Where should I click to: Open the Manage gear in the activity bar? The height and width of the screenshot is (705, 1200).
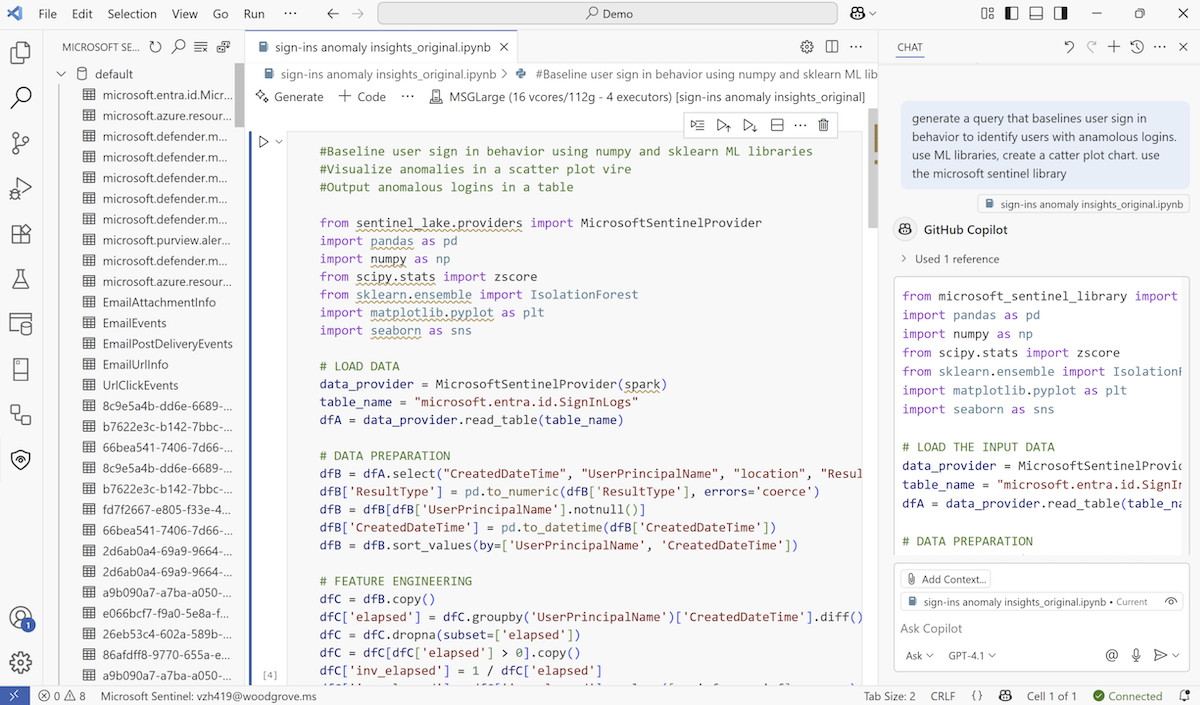click(20, 662)
